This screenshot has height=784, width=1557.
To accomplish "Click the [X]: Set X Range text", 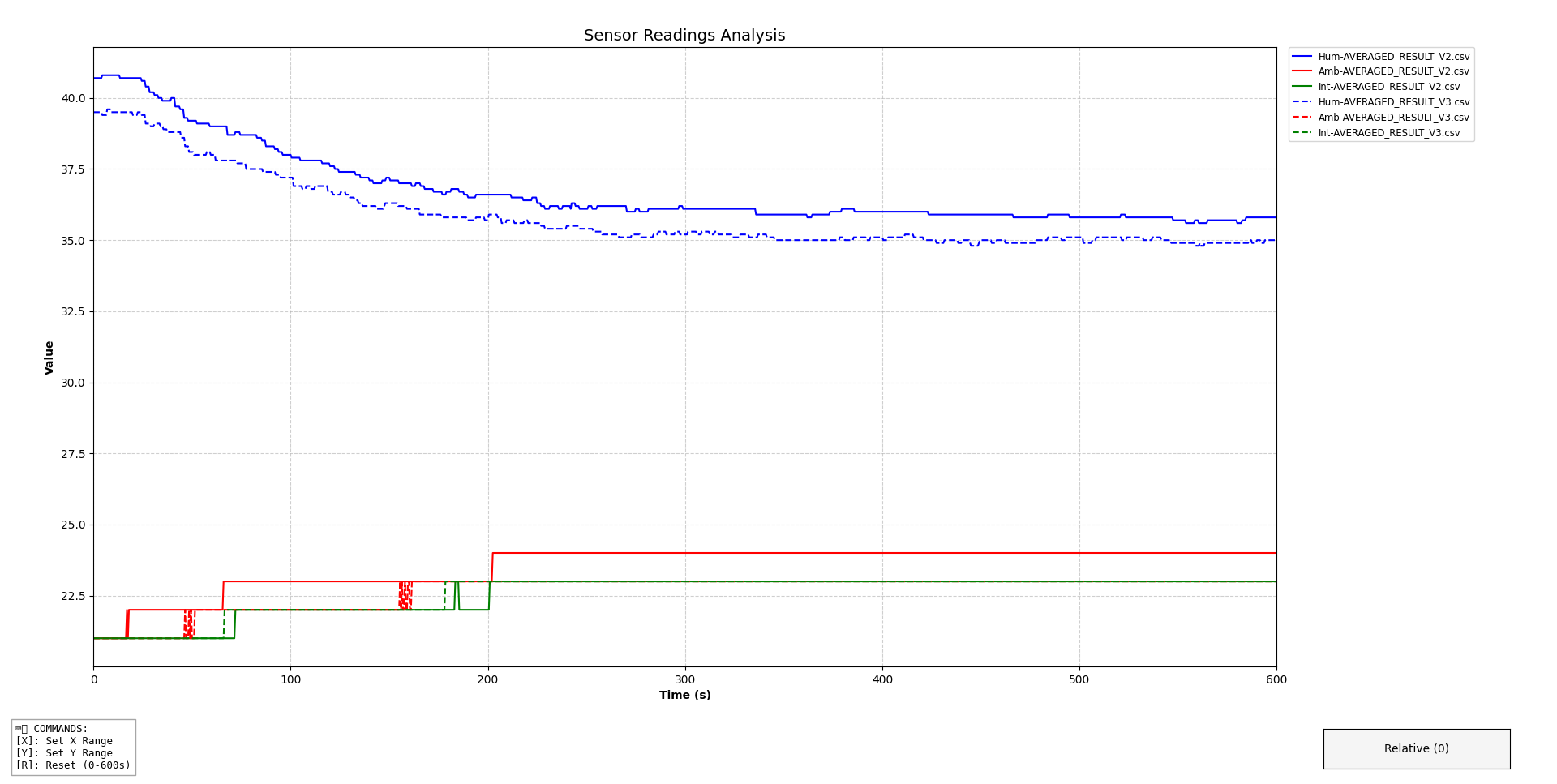I will [x=64, y=741].
